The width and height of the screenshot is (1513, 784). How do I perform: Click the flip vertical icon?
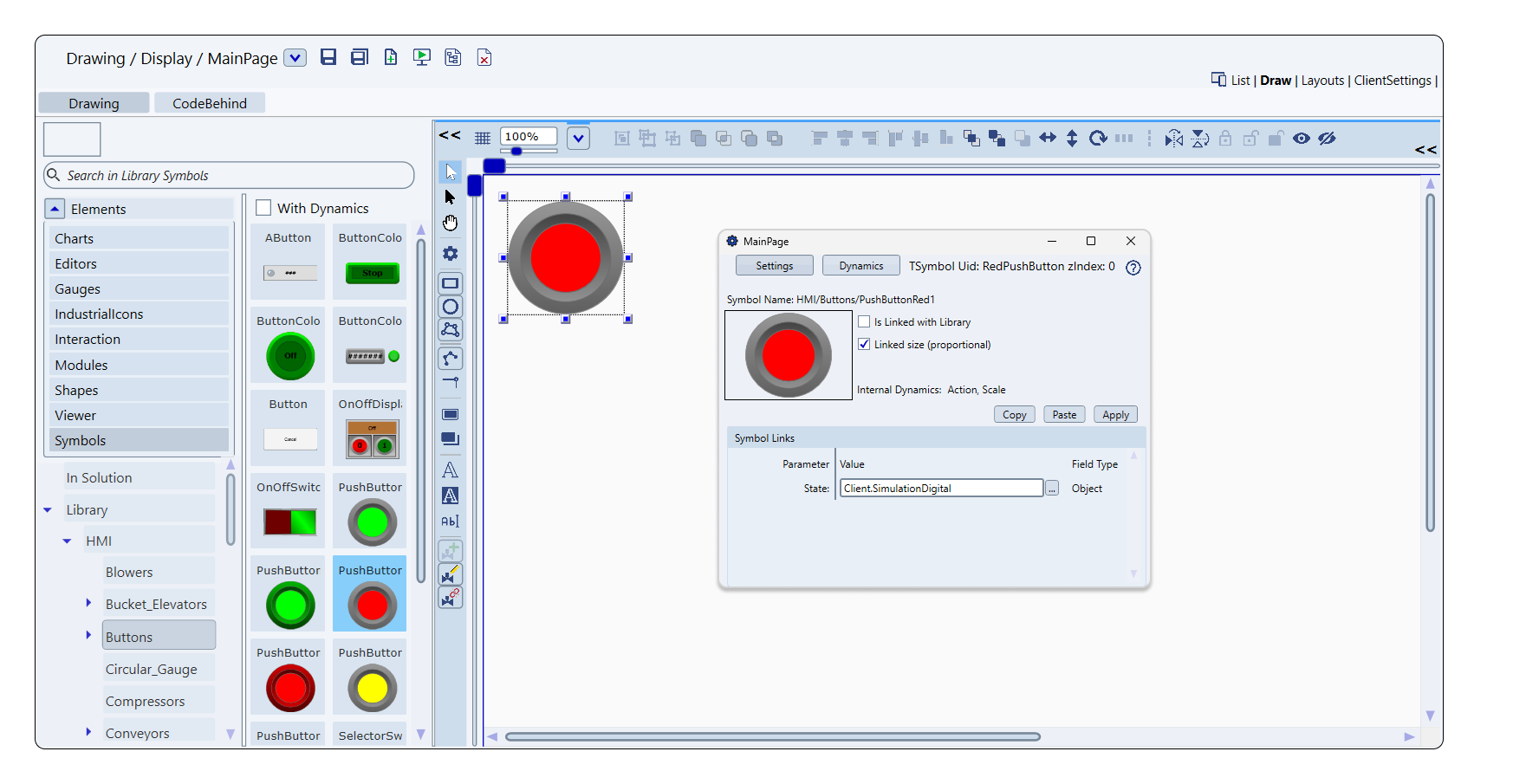1200,139
